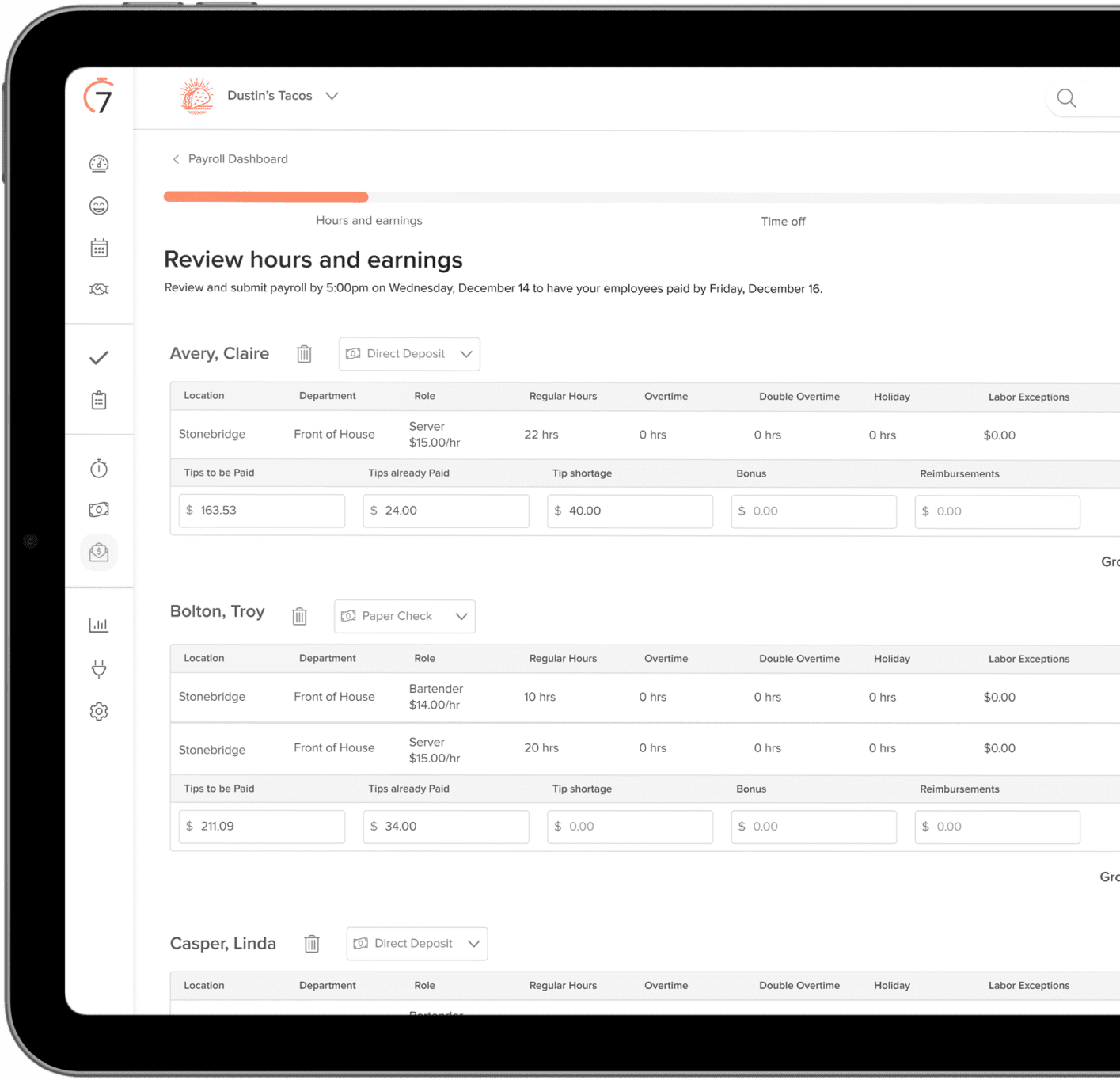Open the calendar schedule icon in sidebar
Image resolution: width=1120 pixels, height=1080 pixels.
coord(99,248)
